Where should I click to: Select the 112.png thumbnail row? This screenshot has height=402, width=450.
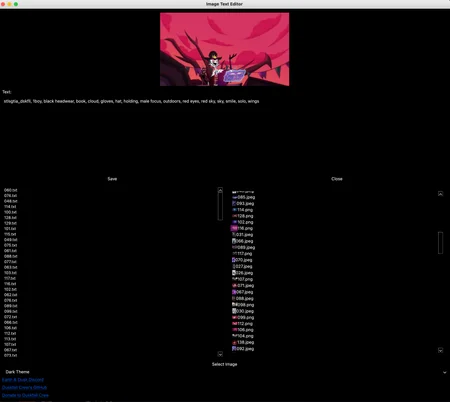[243, 324]
